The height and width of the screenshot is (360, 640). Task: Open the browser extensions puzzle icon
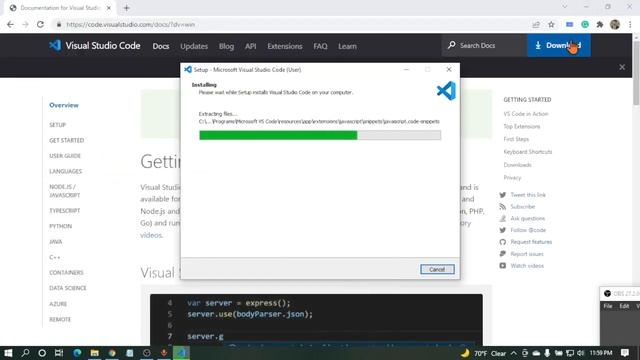600,24
